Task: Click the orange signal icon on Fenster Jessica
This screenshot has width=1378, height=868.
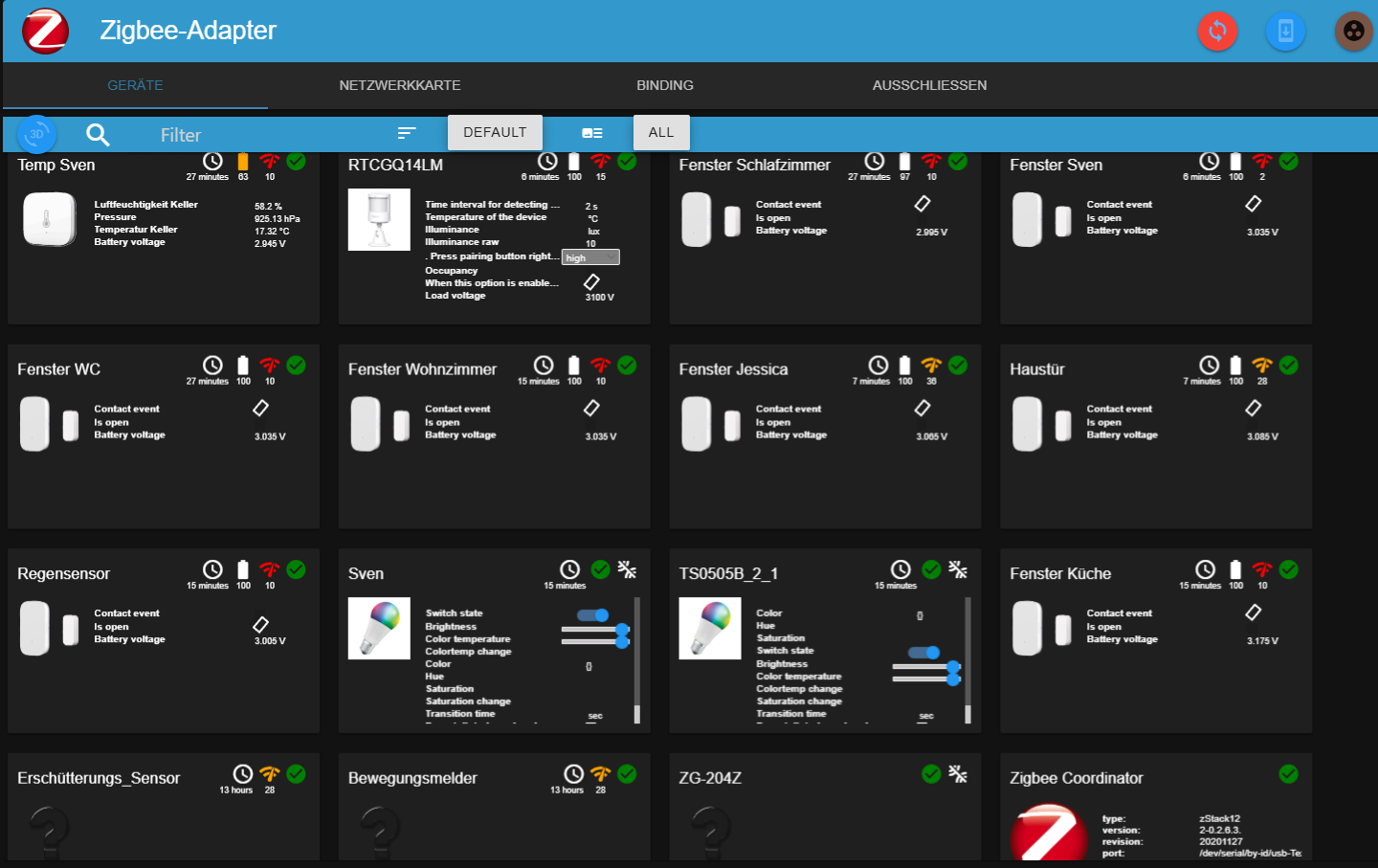Action: point(931,365)
